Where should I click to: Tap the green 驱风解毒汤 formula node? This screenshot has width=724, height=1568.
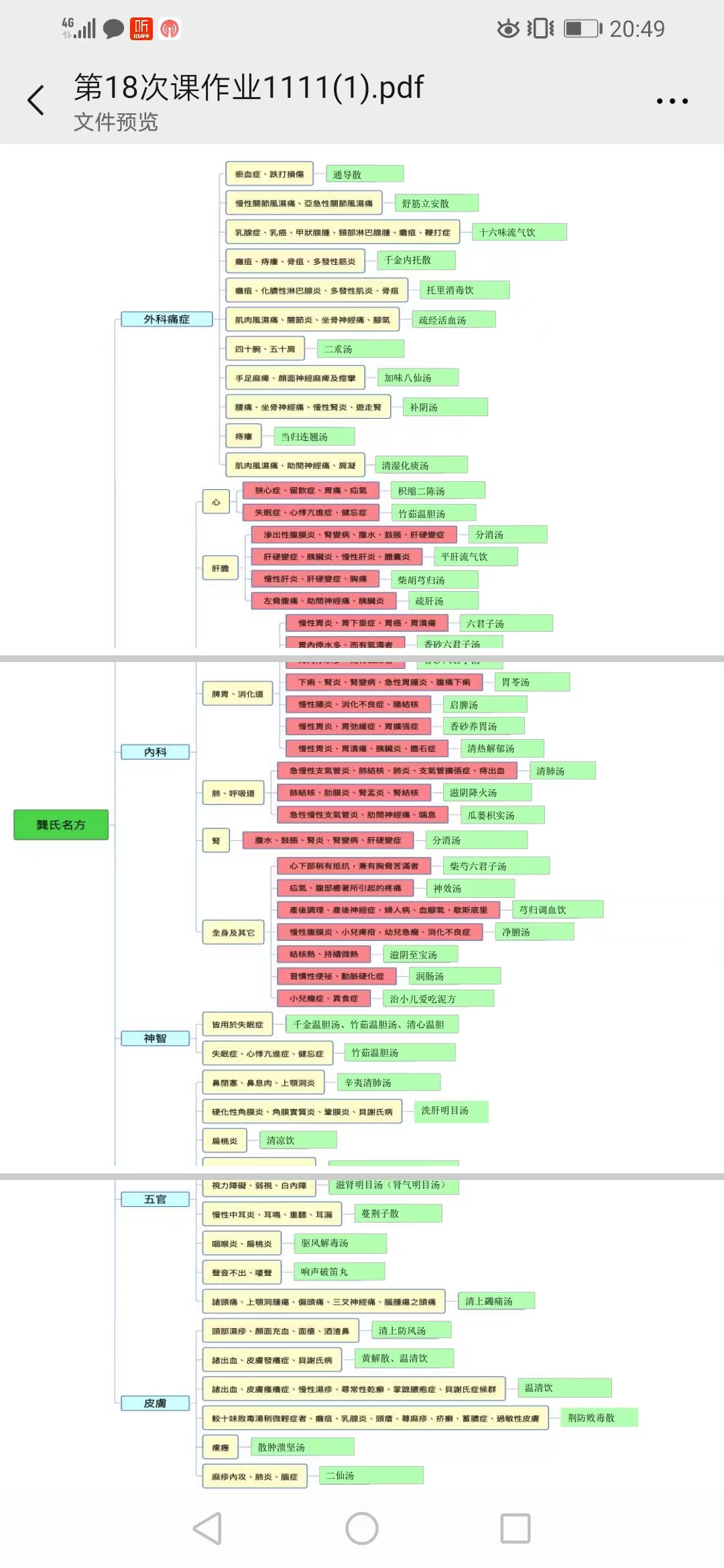(341, 1243)
